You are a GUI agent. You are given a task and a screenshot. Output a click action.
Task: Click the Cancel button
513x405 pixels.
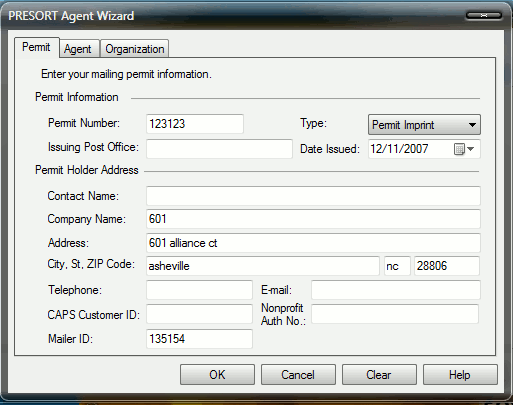click(x=298, y=375)
